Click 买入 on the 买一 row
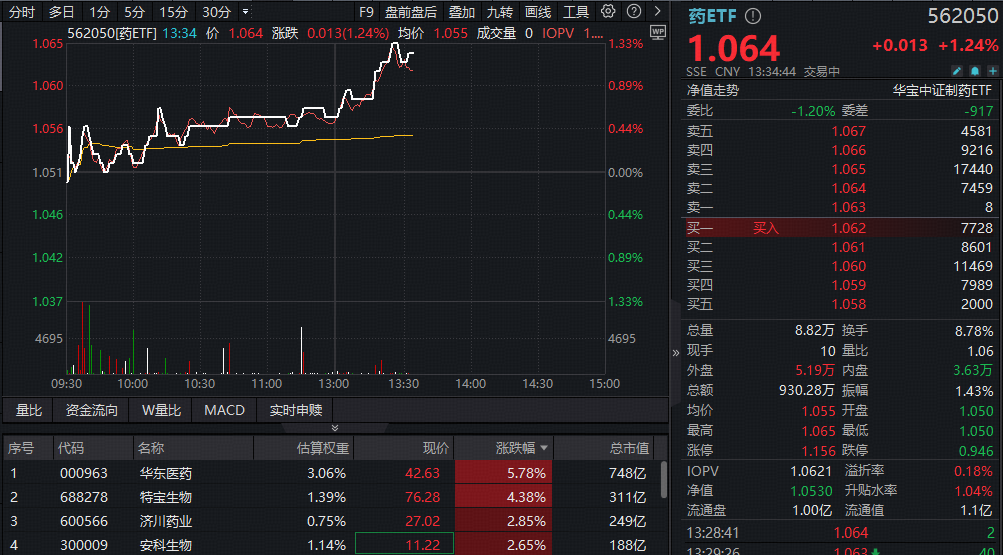 pyautogui.click(x=765, y=228)
